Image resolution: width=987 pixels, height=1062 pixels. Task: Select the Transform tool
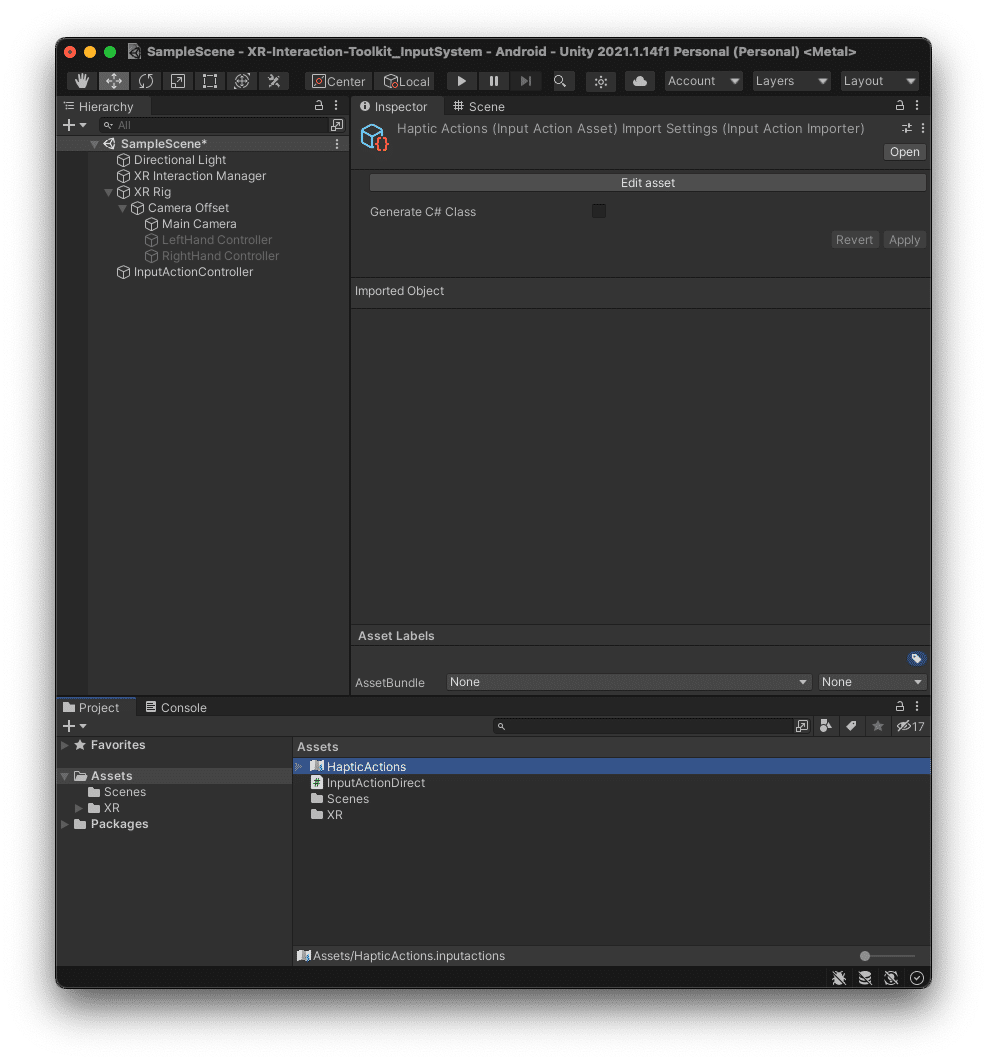[x=242, y=81]
